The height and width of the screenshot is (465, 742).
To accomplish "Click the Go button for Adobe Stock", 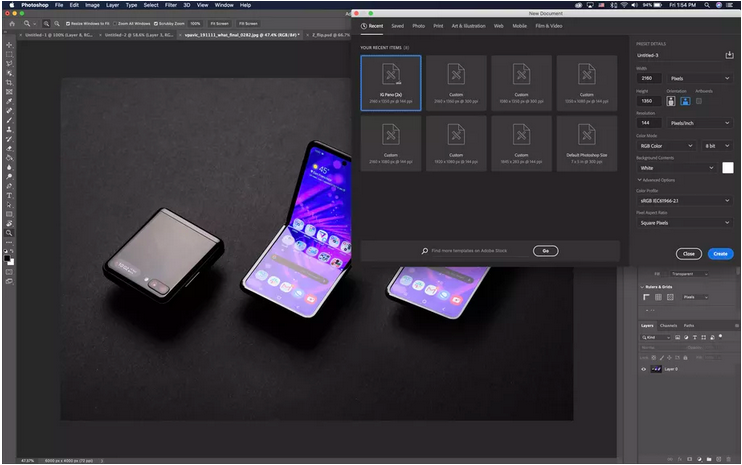I will (x=546, y=251).
